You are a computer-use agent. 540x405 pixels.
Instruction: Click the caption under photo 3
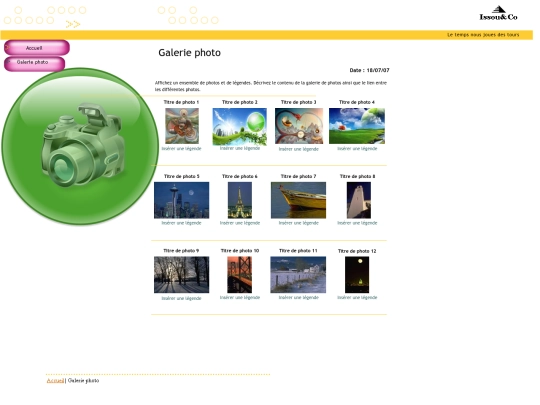[x=299, y=149]
